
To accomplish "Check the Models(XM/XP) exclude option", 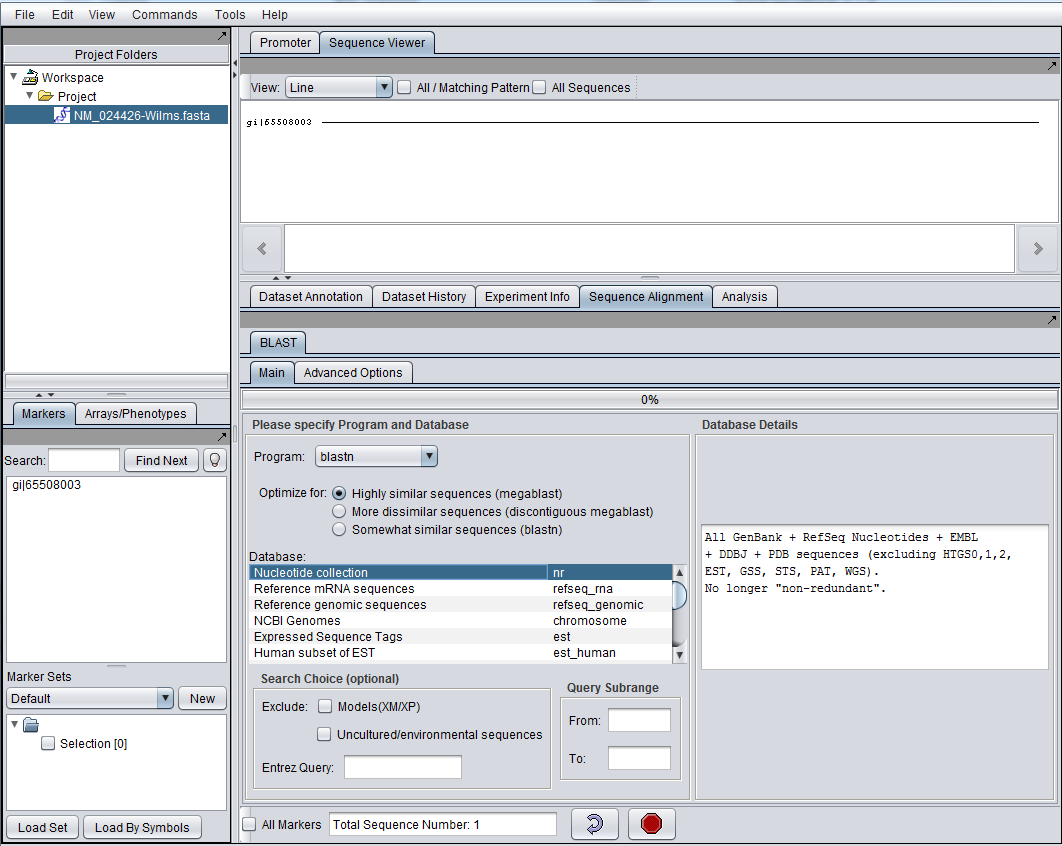I will (325, 706).
